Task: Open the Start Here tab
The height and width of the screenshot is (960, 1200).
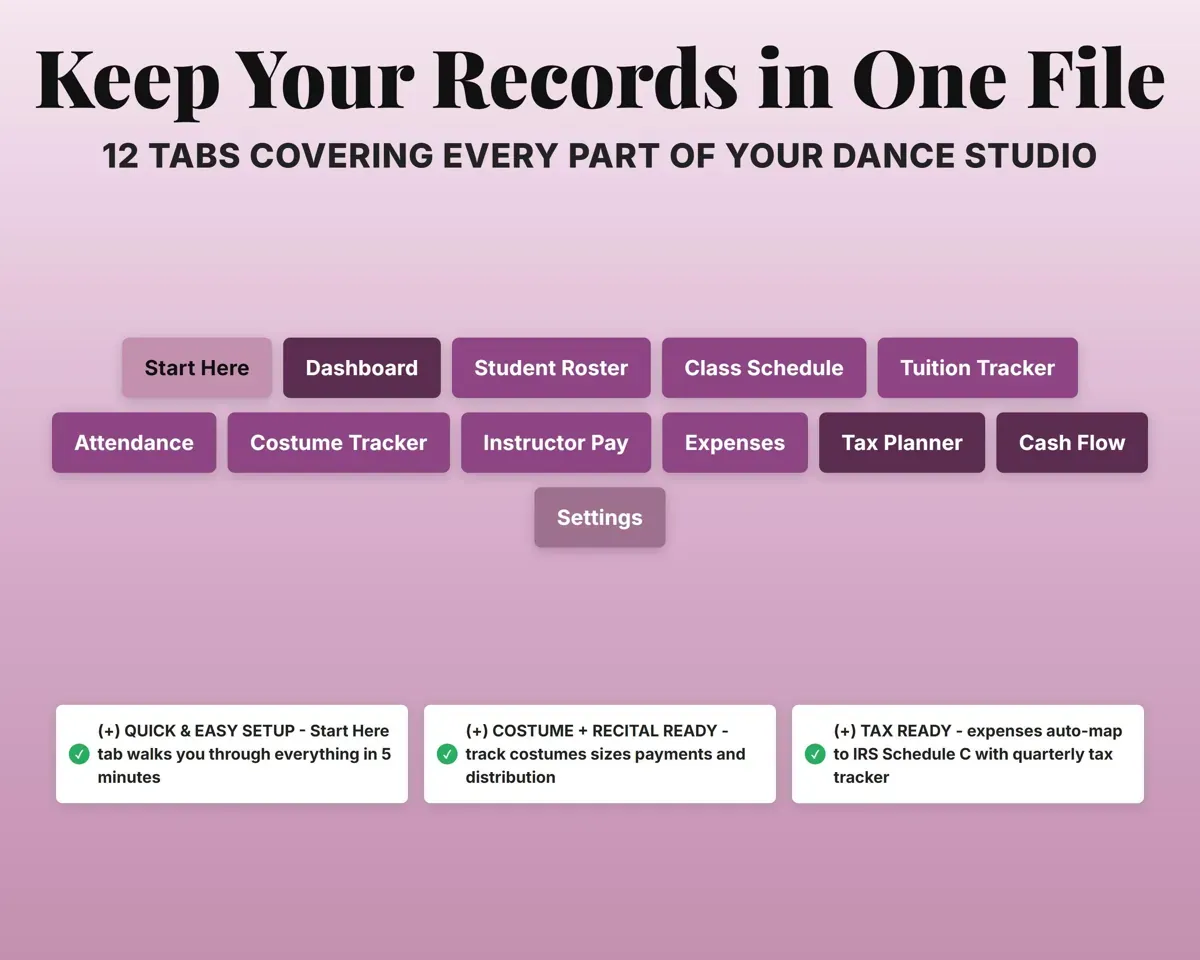Action: [197, 368]
